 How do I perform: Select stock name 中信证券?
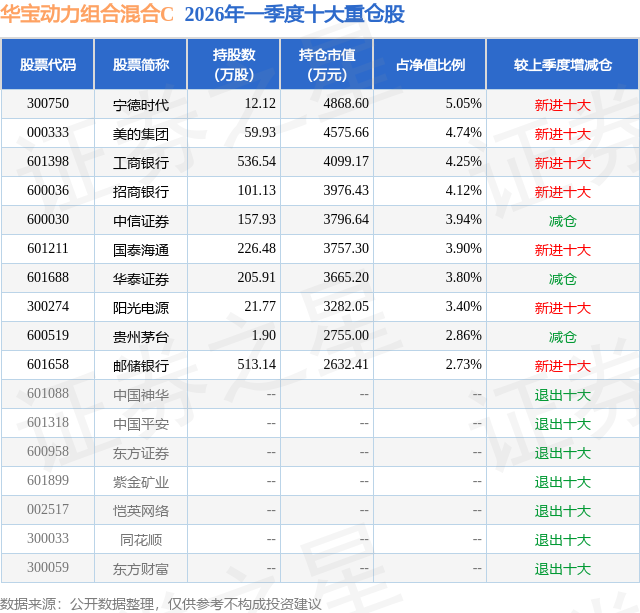tap(141, 221)
